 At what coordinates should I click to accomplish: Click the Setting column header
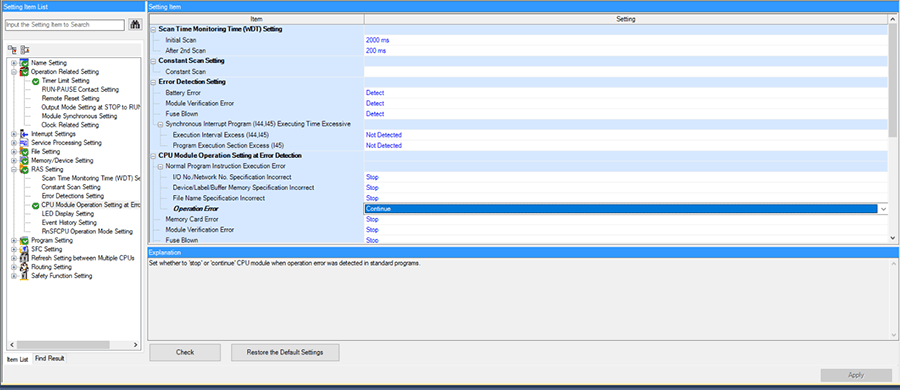[x=626, y=19]
